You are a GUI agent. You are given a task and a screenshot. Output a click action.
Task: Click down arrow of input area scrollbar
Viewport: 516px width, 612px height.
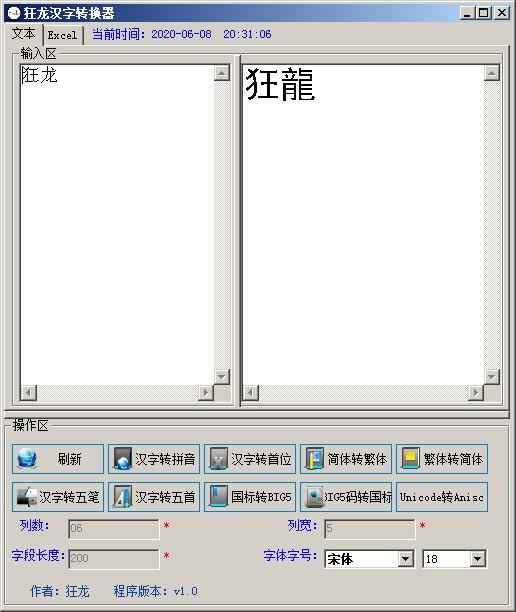[222, 377]
